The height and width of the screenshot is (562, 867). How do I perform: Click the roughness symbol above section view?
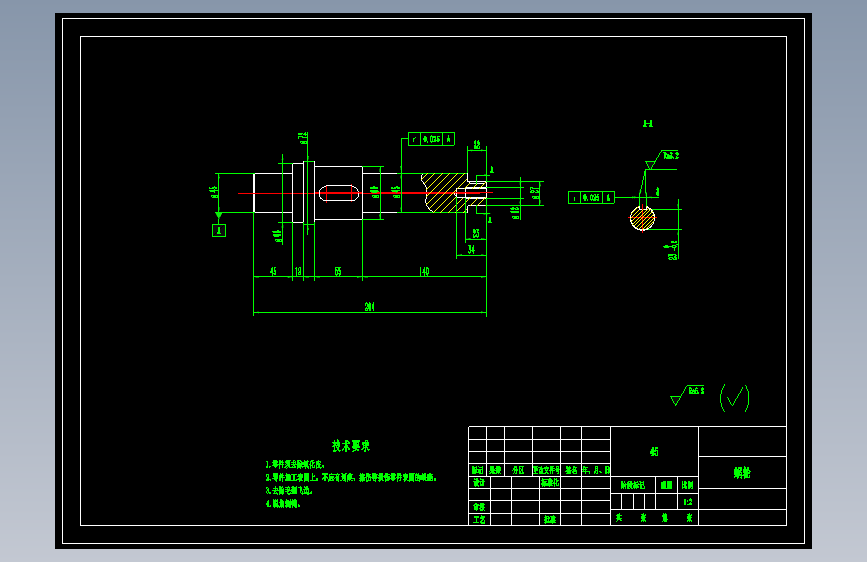[x=662, y=160]
